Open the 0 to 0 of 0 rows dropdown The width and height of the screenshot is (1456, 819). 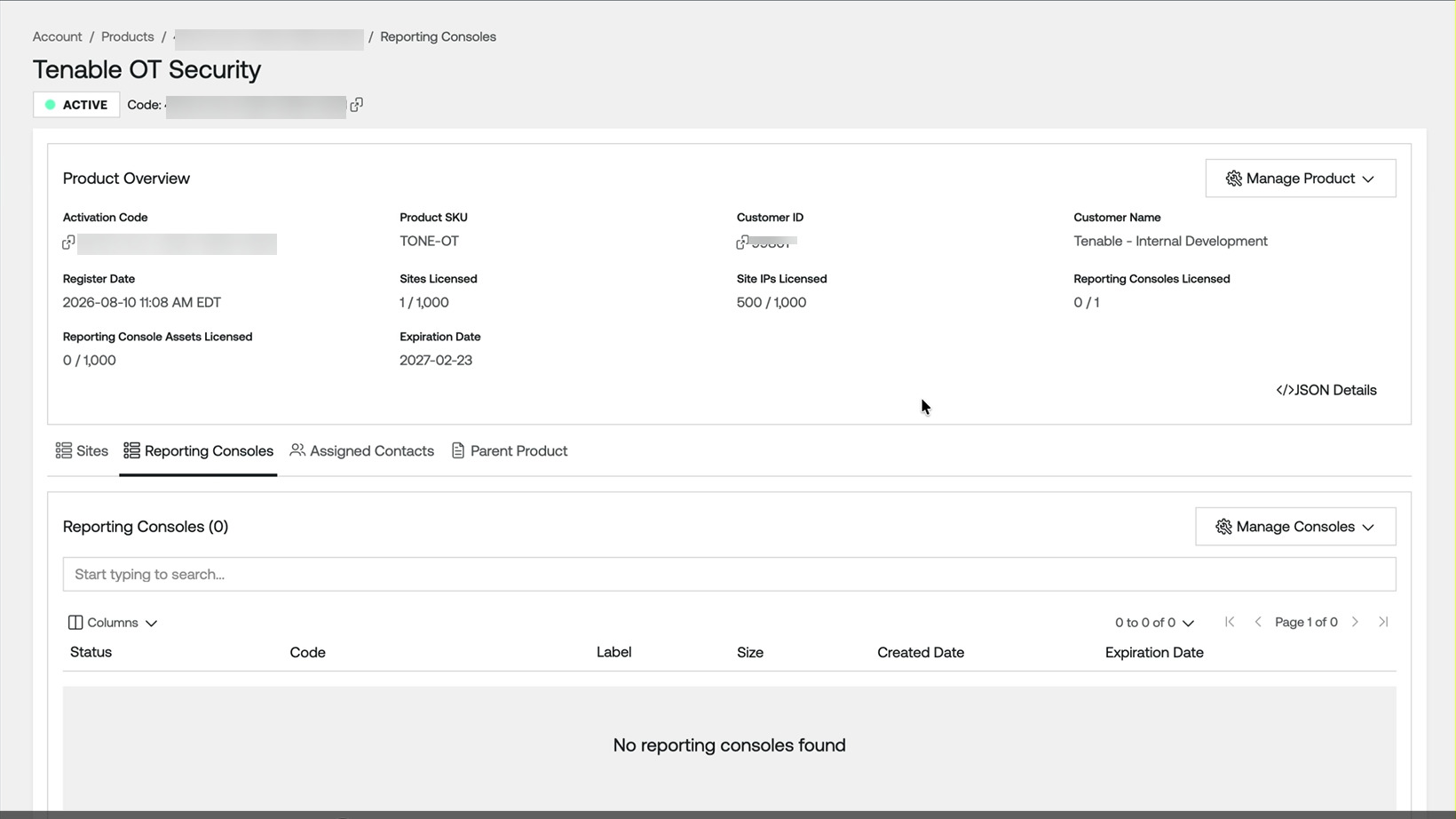pyautogui.click(x=1154, y=623)
